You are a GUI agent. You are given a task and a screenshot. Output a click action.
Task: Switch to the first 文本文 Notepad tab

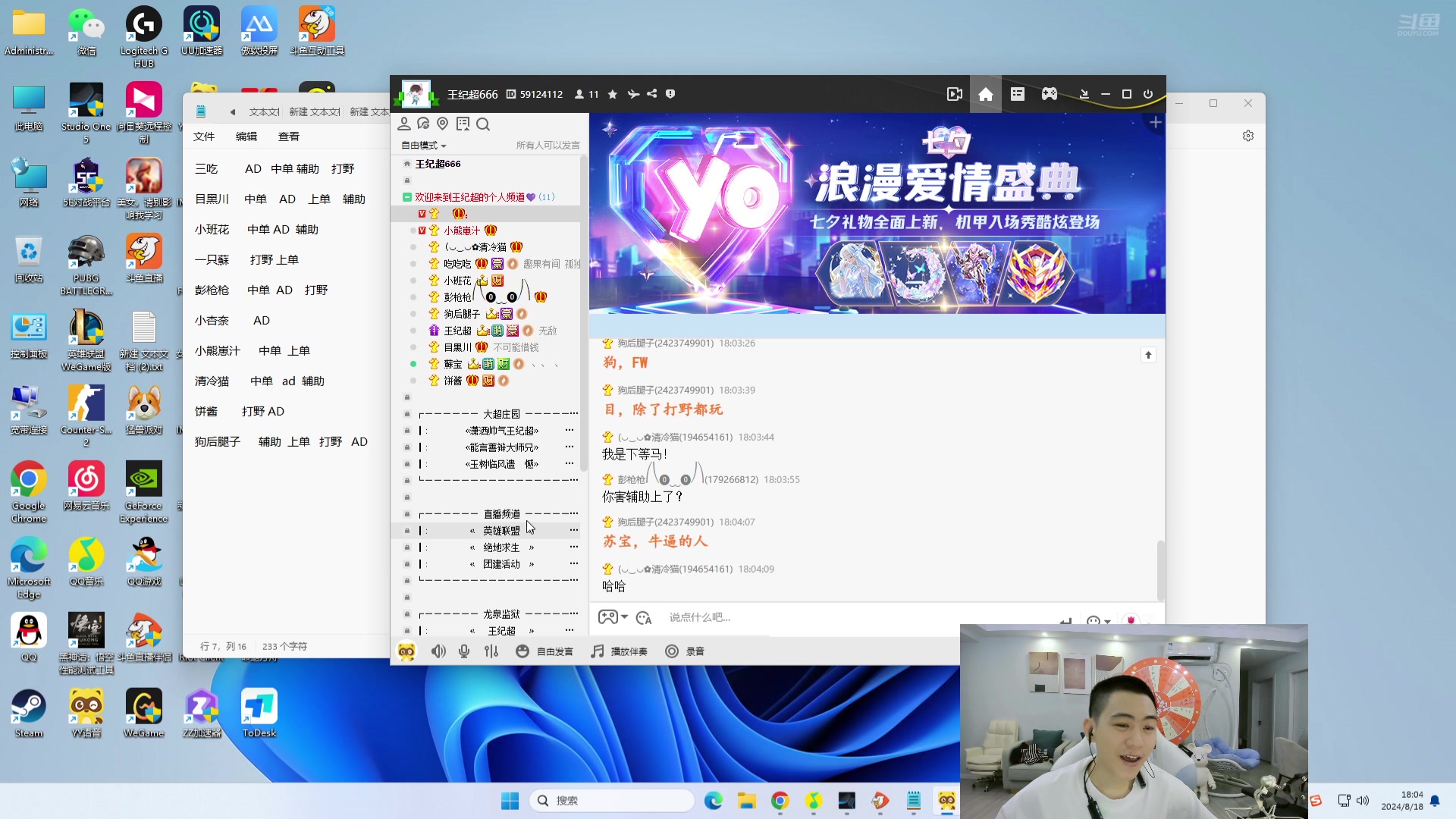[x=264, y=112]
